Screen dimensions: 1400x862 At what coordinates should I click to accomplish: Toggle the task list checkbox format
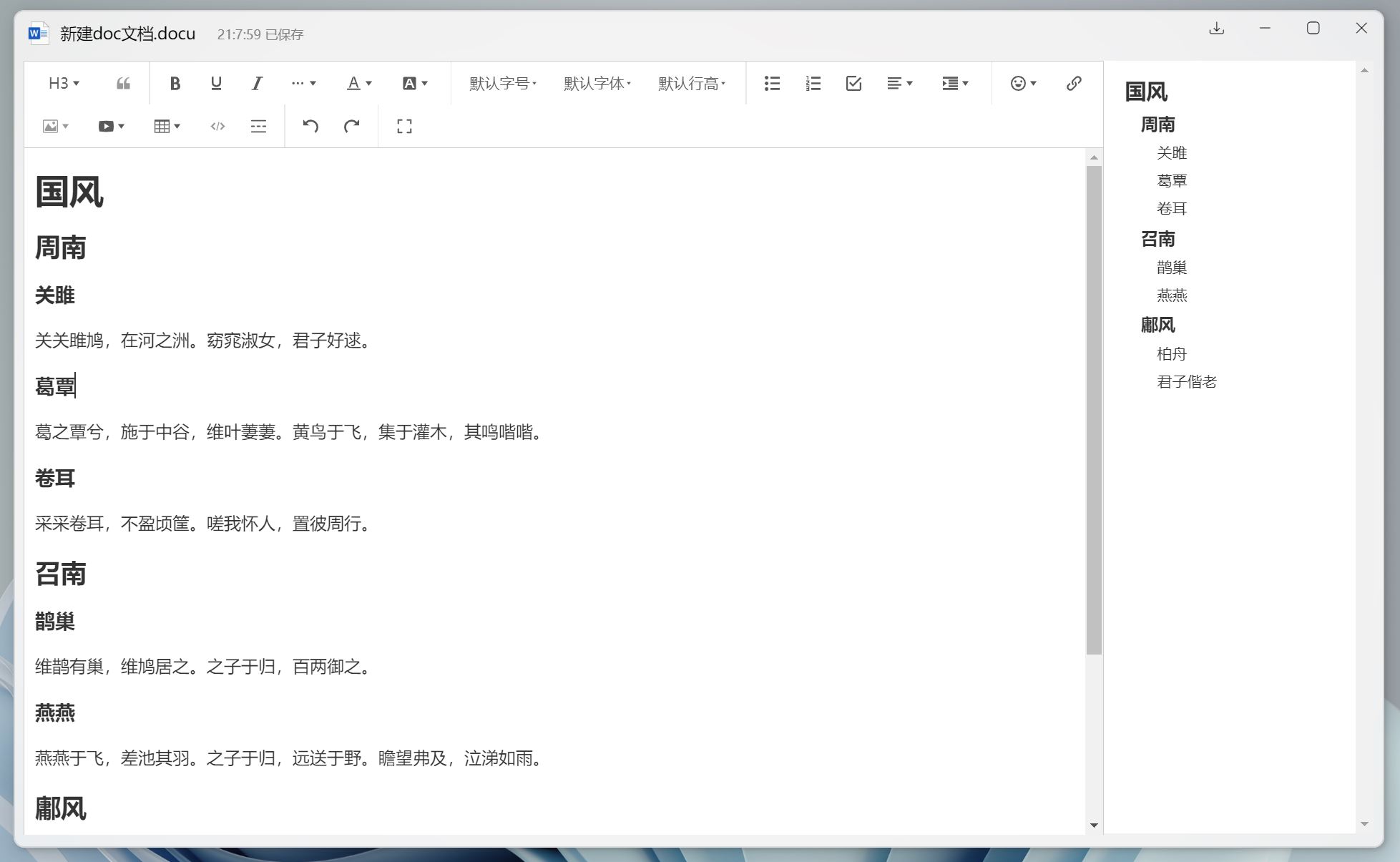pyautogui.click(x=853, y=83)
